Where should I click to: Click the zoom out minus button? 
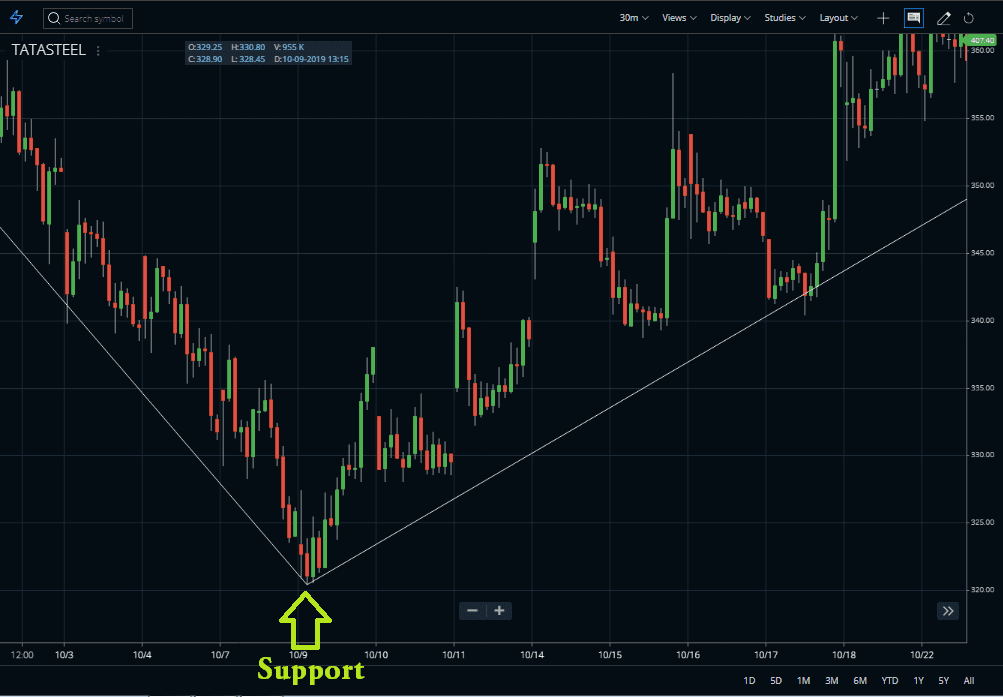(x=473, y=611)
